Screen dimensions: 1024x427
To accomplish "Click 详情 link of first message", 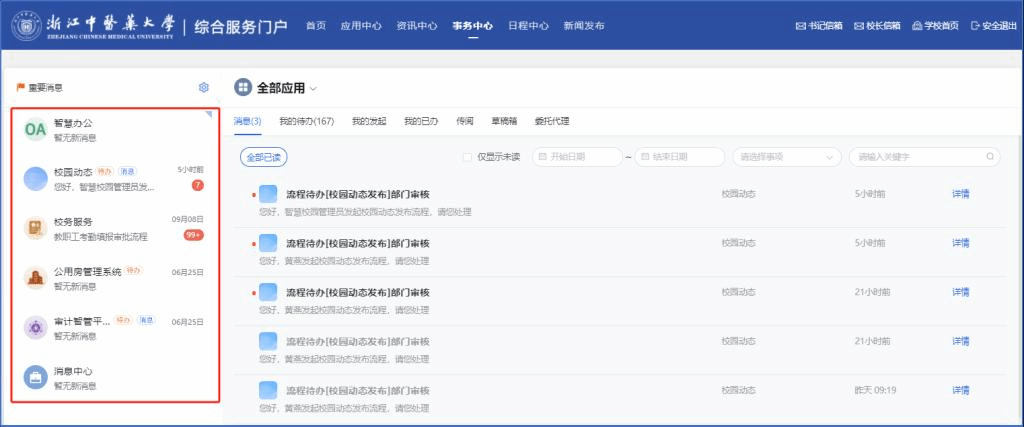I will (960, 193).
